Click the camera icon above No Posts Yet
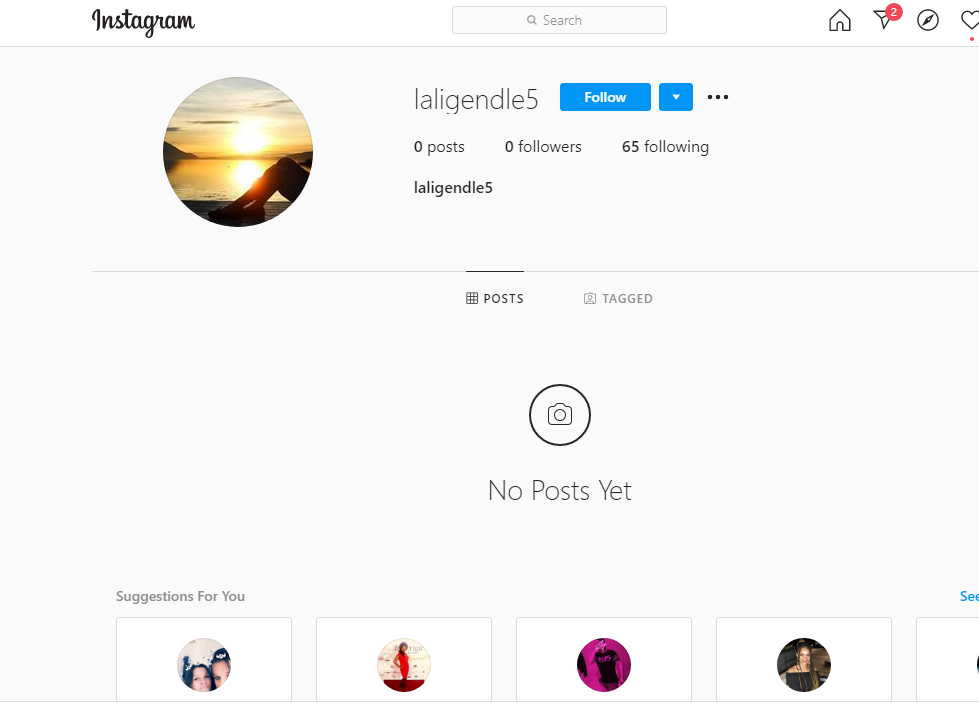Screen dimensions: 979x708 560,415
